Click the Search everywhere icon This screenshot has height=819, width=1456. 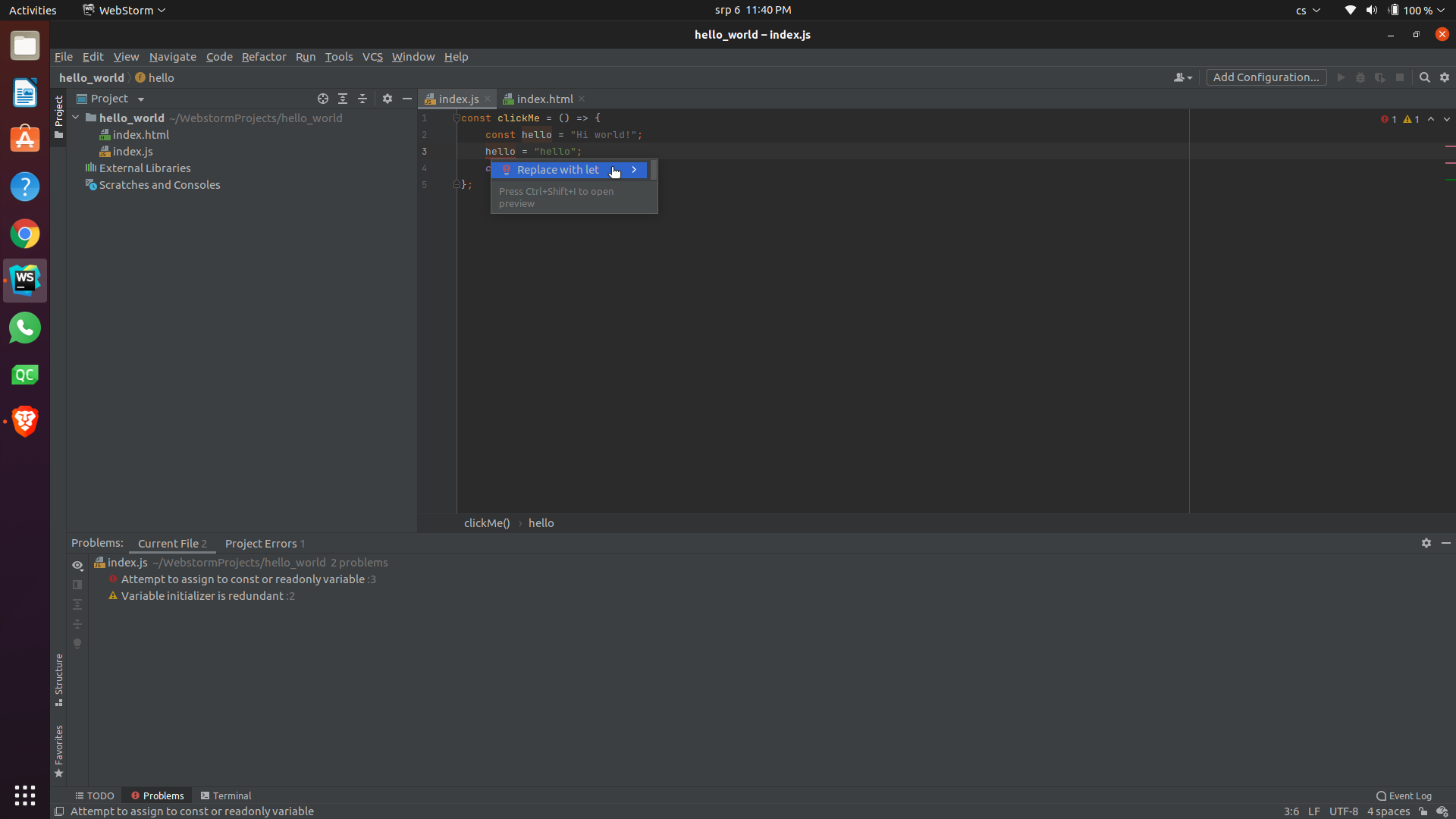(x=1424, y=77)
